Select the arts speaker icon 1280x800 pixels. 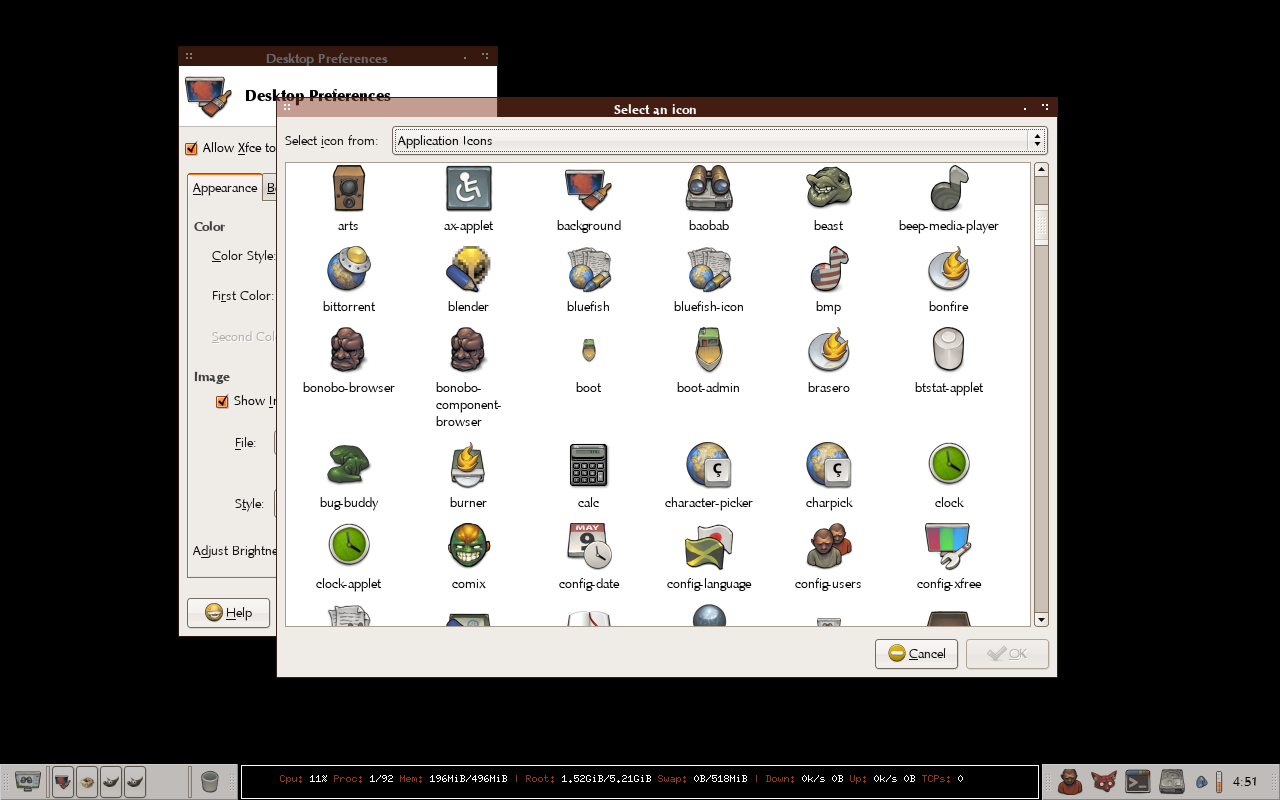click(348, 188)
